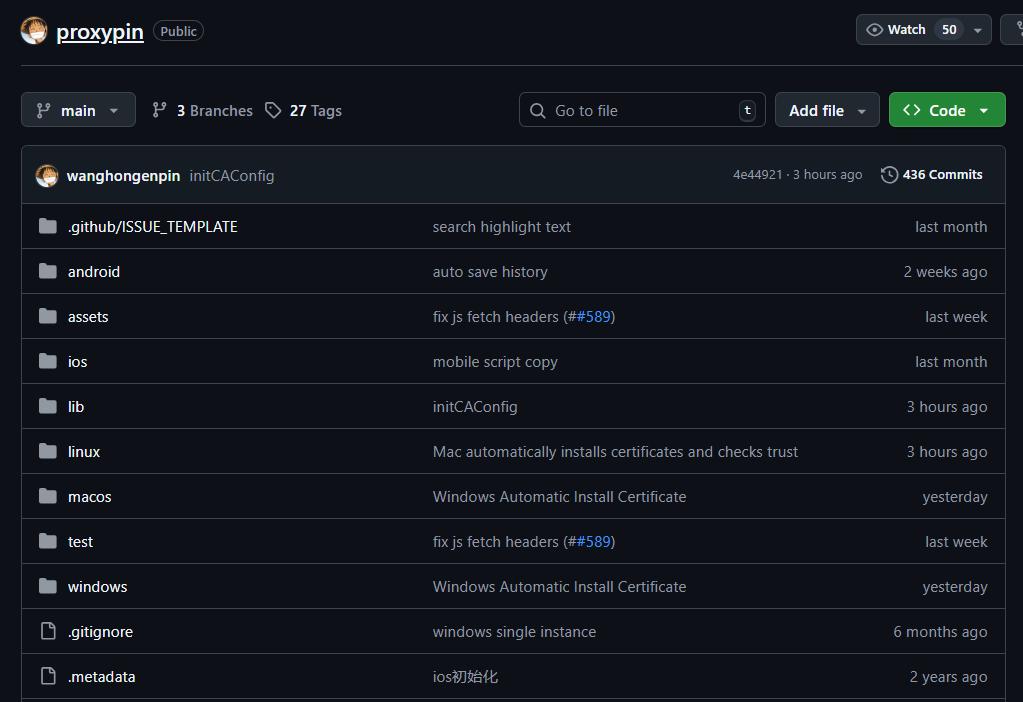This screenshot has height=702, width=1023.
Task: Click the wanghongenpin commit author avatar
Action: (47, 176)
